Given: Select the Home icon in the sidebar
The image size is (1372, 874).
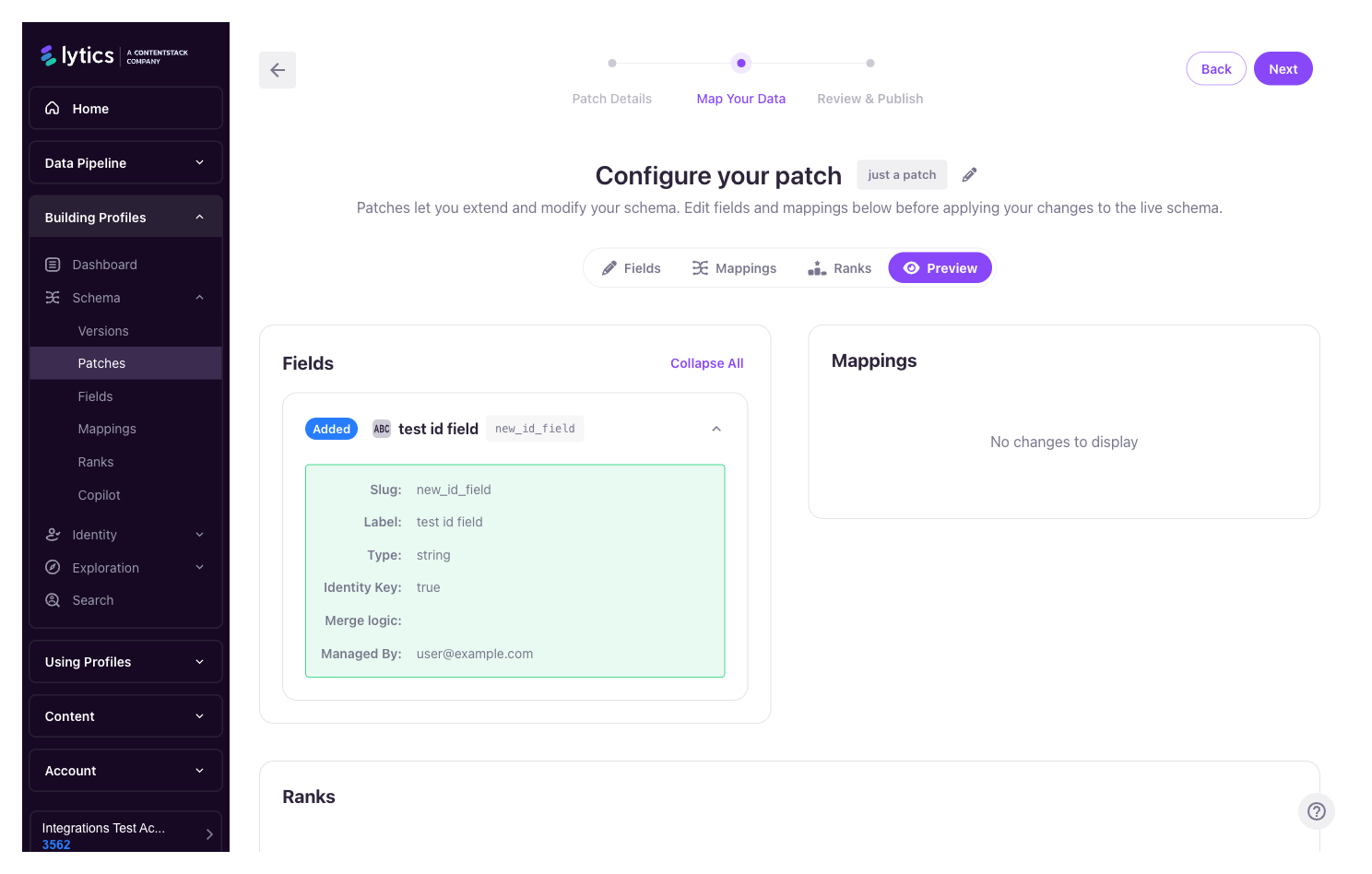Looking at the screenshot, I should coord(53,108).
